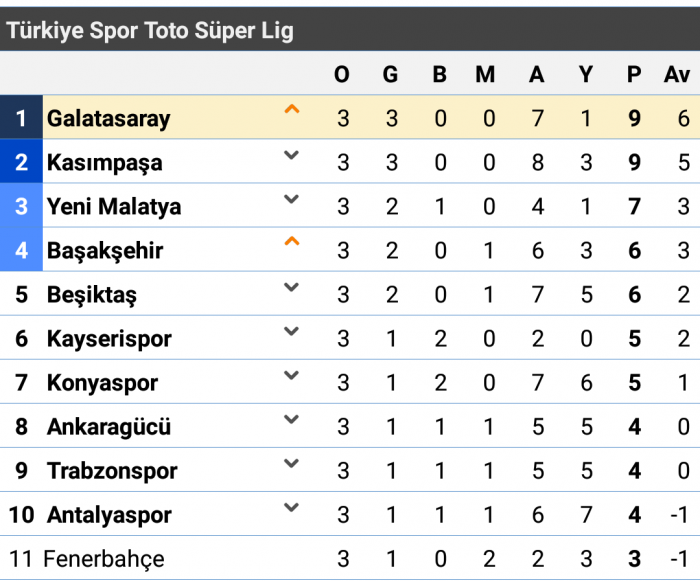Click the rank 1 dark blue badge

(21, 117)
